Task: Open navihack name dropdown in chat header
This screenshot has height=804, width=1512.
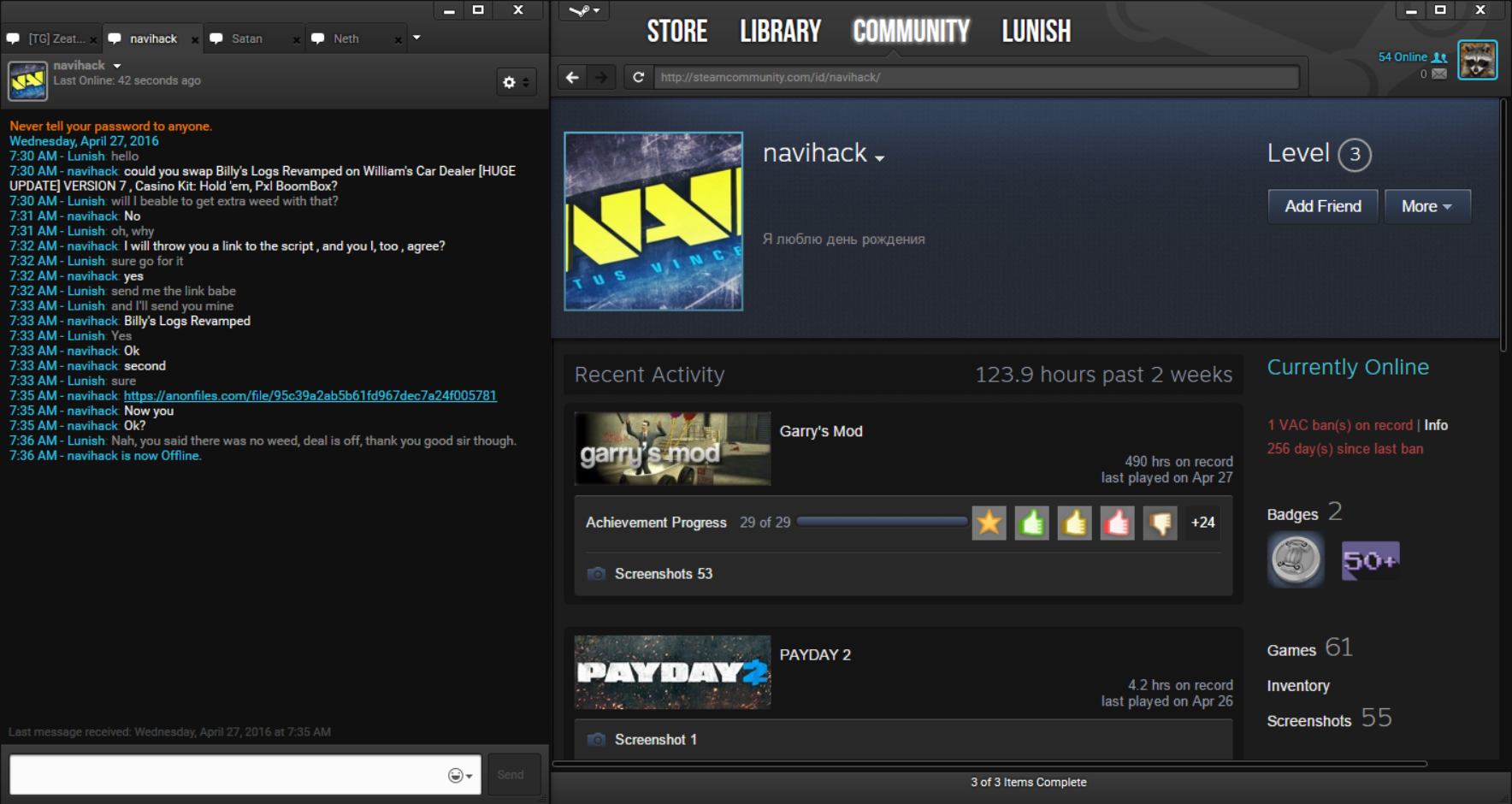Action: click(117, 66)
